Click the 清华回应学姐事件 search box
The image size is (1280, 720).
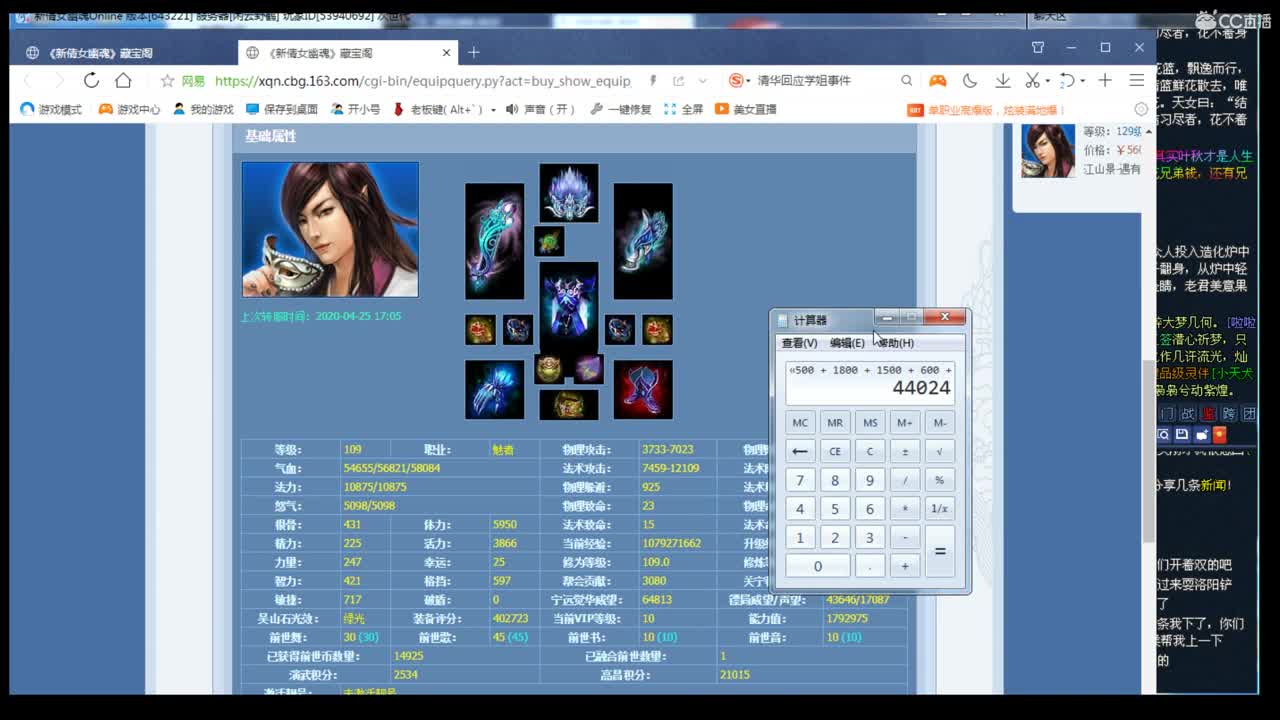803,81
